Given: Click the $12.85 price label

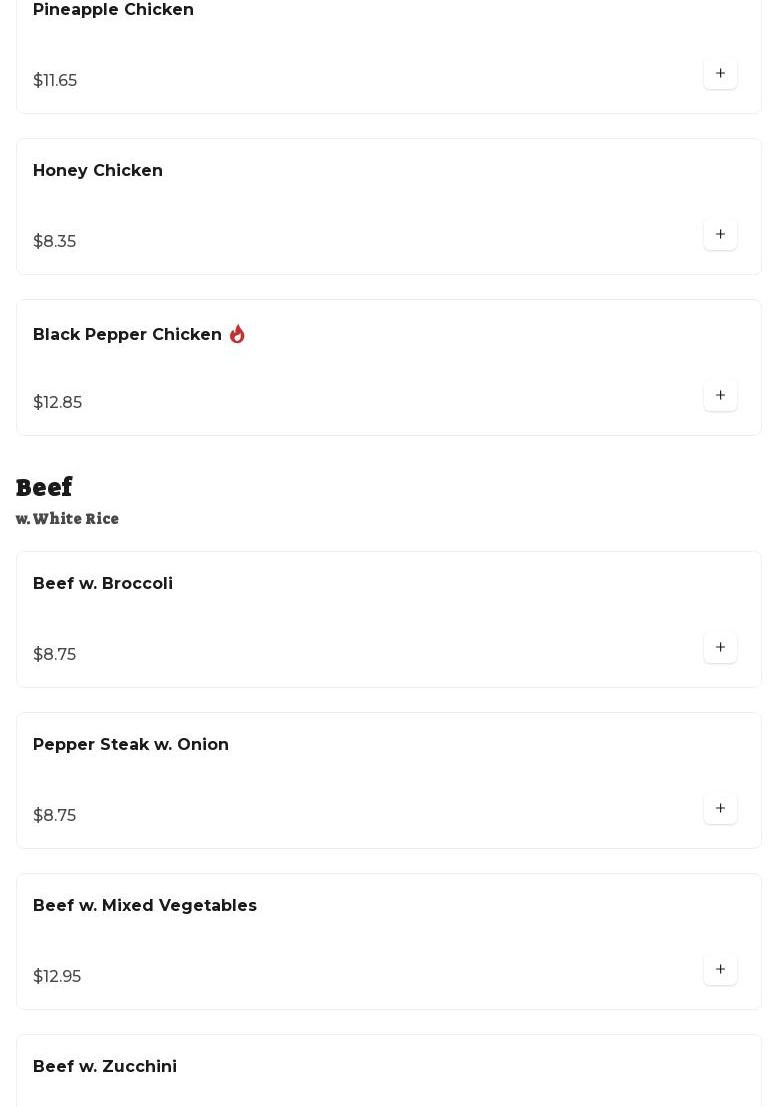Looking at the screenshot, I should [57, 402].
